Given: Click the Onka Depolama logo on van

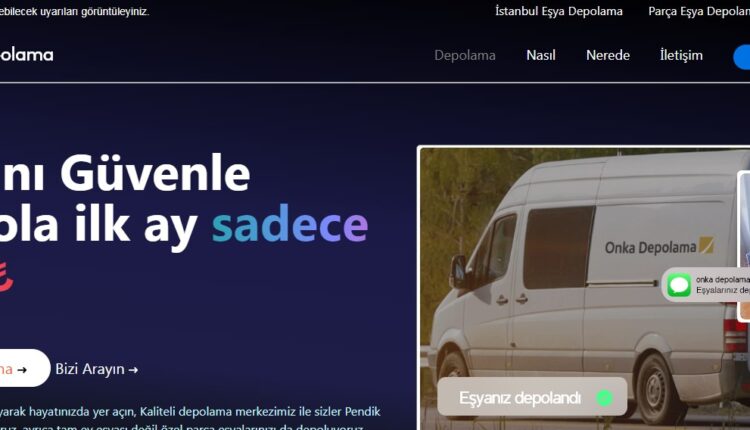Looking at the screenshot, I should pyautogui.click(x=659, y=247).
